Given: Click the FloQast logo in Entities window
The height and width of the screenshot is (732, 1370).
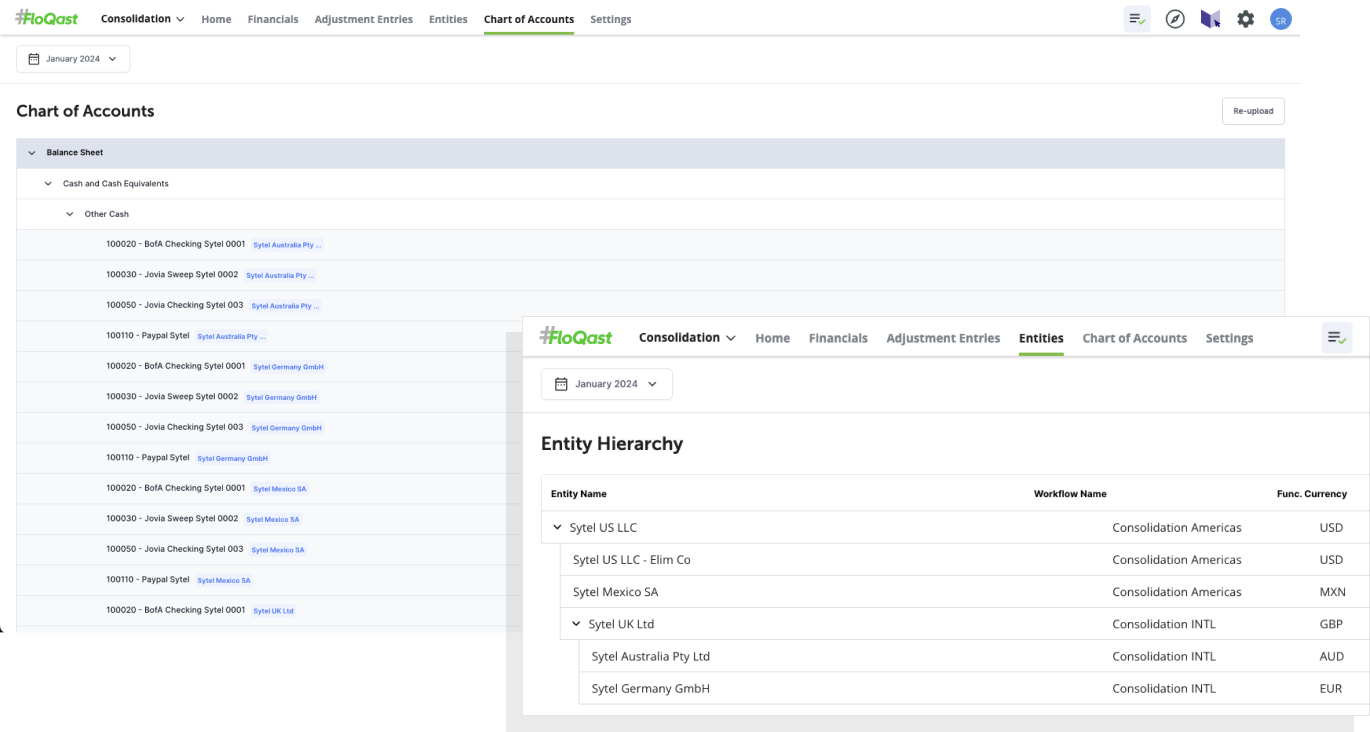Looking at the screenshot, I should pyautogui.click(x=576, y=337).
